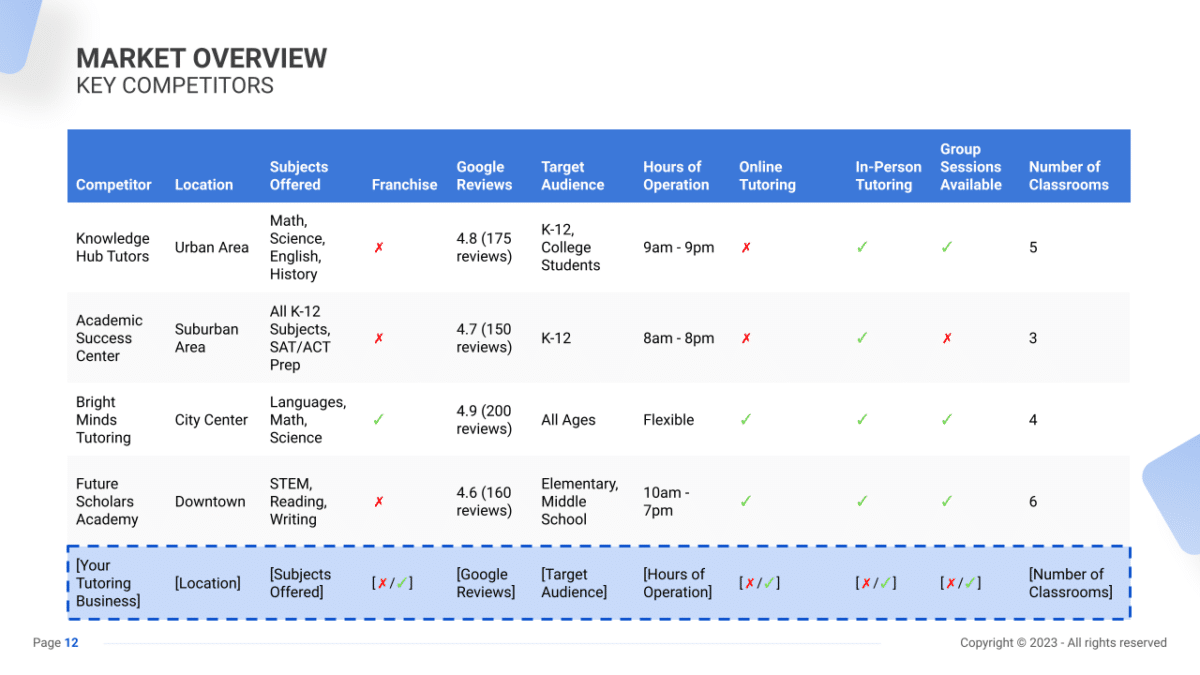Image resolution: width=1200 pixels, height=675 pixels.
Task: Select the "Bright Minds Tutoring" cell
Action: click(104, 420)
